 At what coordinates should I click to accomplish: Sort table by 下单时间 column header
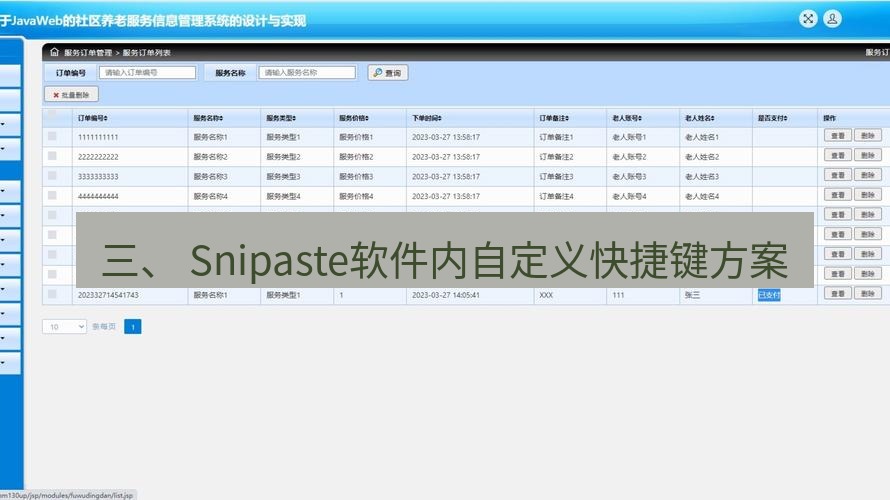click(427, 118)
